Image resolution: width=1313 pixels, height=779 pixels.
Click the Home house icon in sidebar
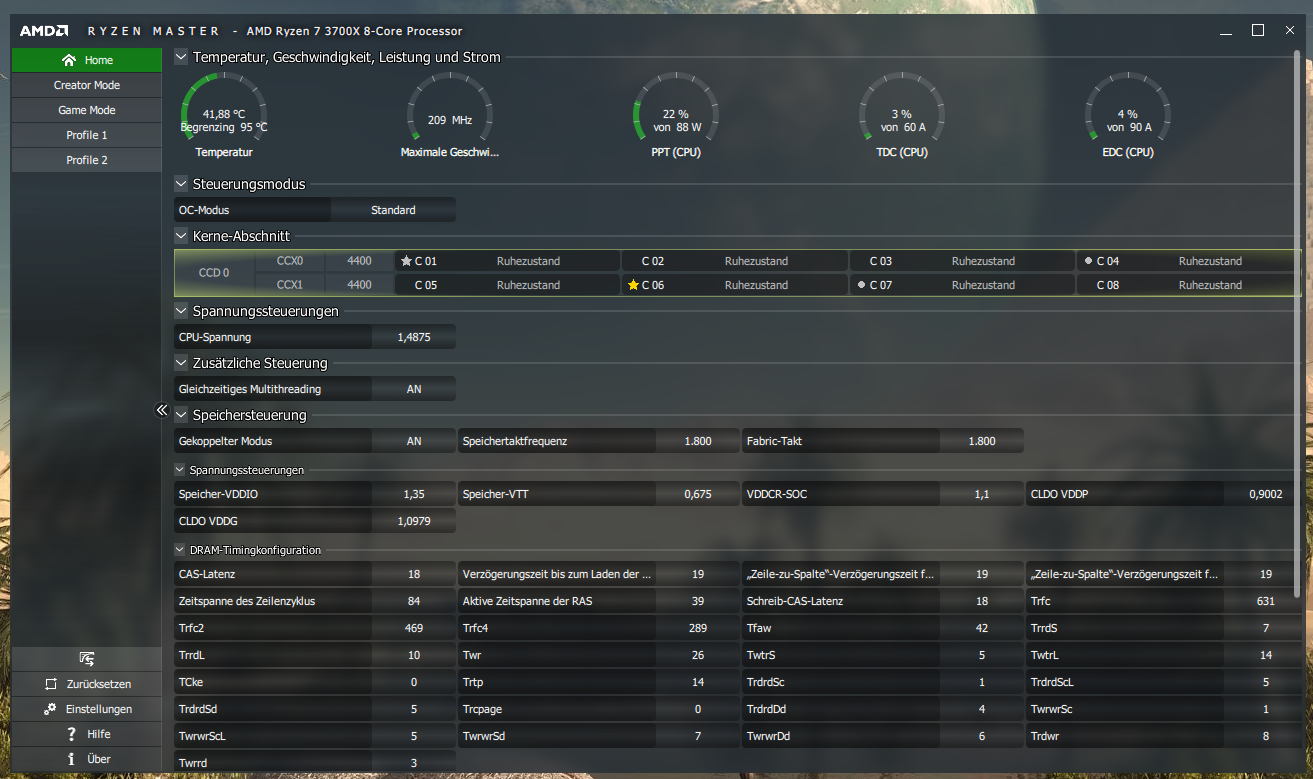coord(69,60)
